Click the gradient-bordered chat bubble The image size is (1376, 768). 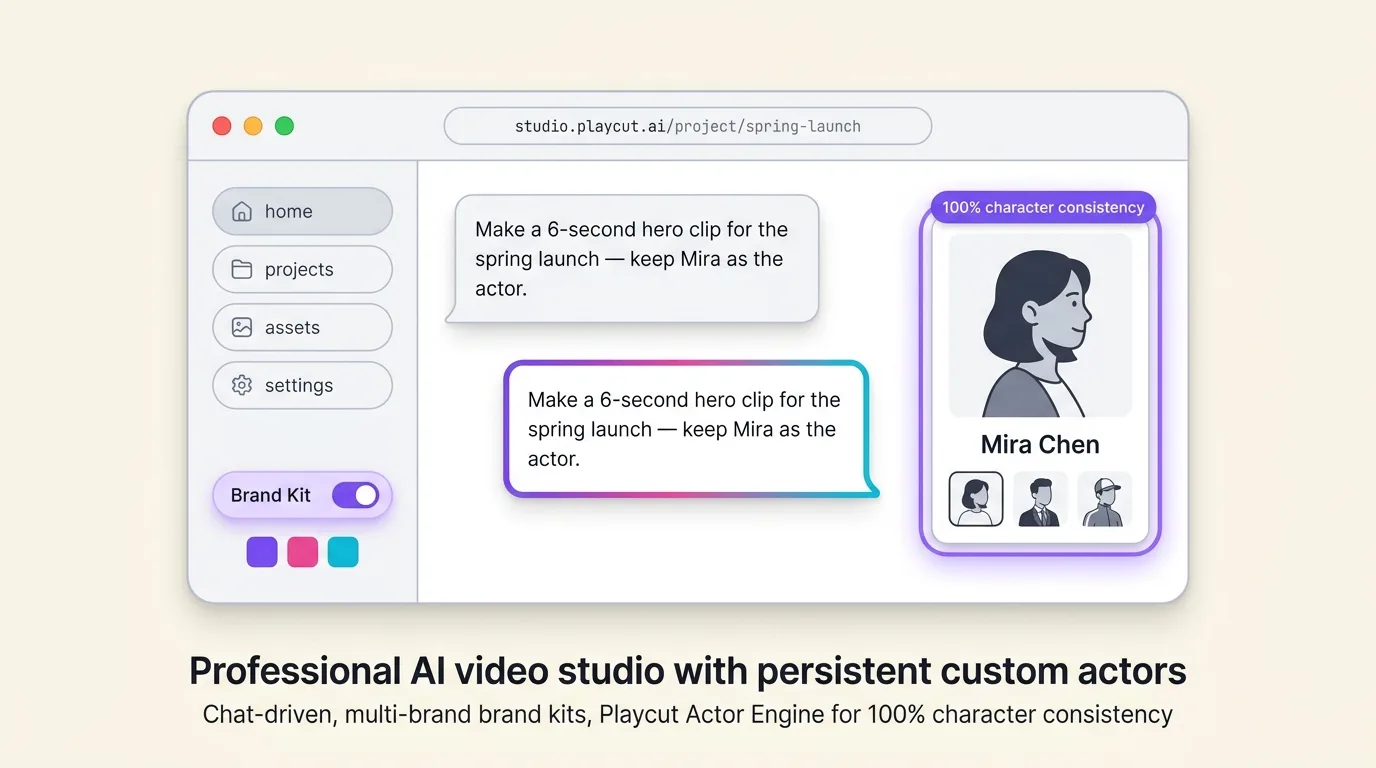[691, 429]
